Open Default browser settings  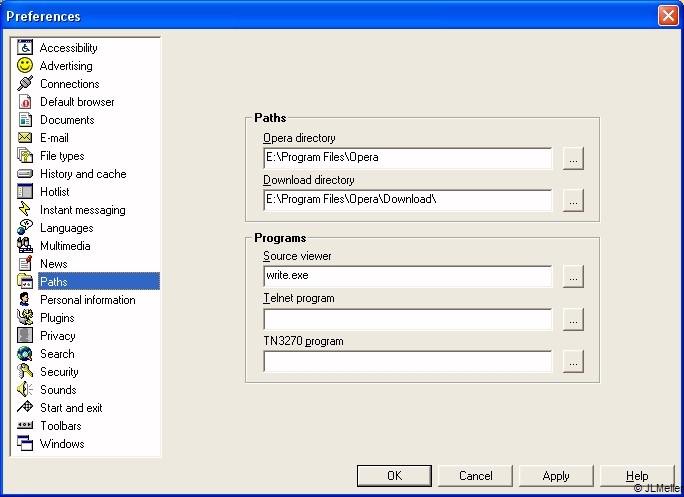click(77, 102)
